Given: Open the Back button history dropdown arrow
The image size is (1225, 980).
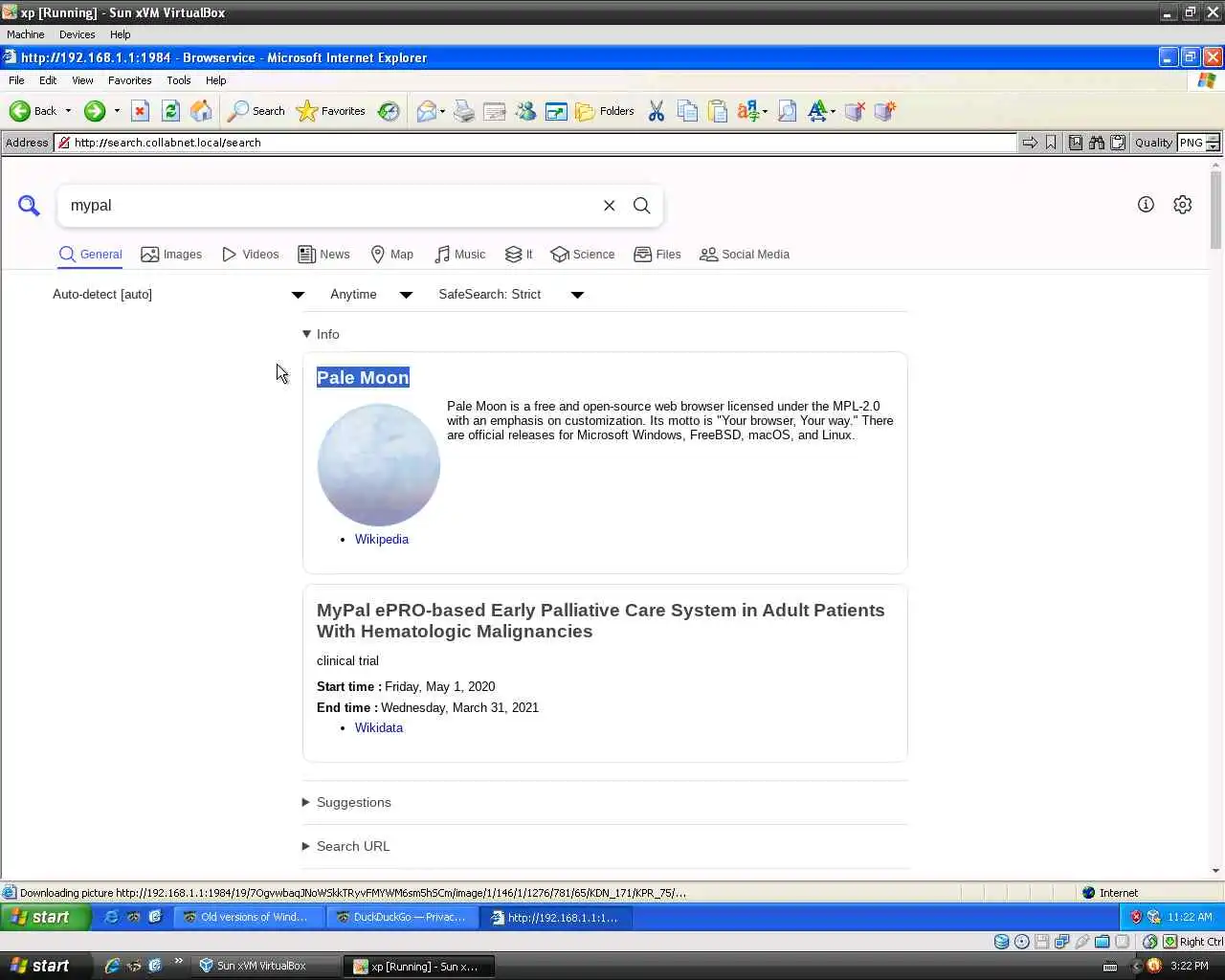Looking at the screenshot, I should pos(68,111).
